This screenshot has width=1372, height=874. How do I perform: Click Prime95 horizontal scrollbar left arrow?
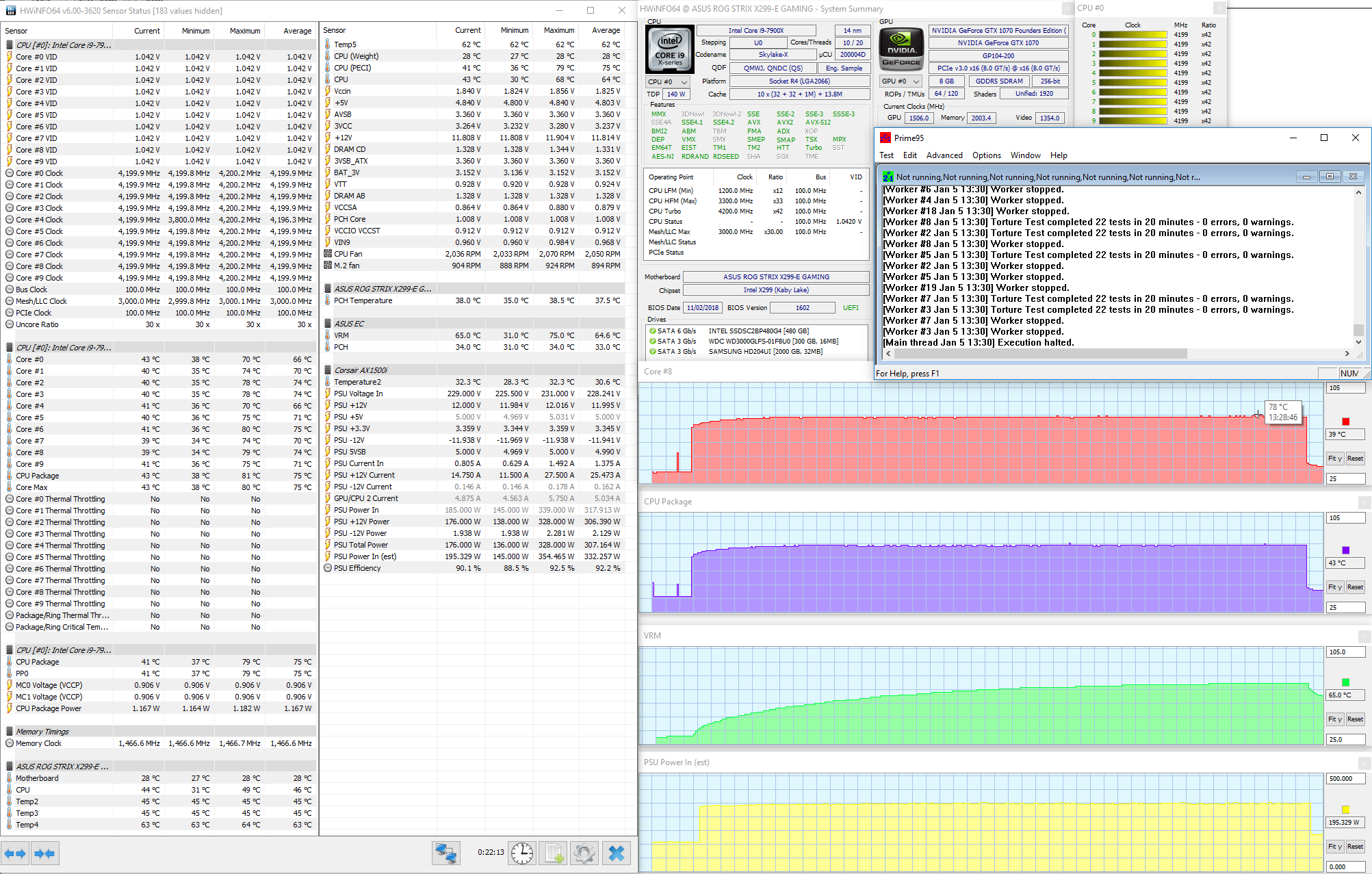tap(888, 354)
